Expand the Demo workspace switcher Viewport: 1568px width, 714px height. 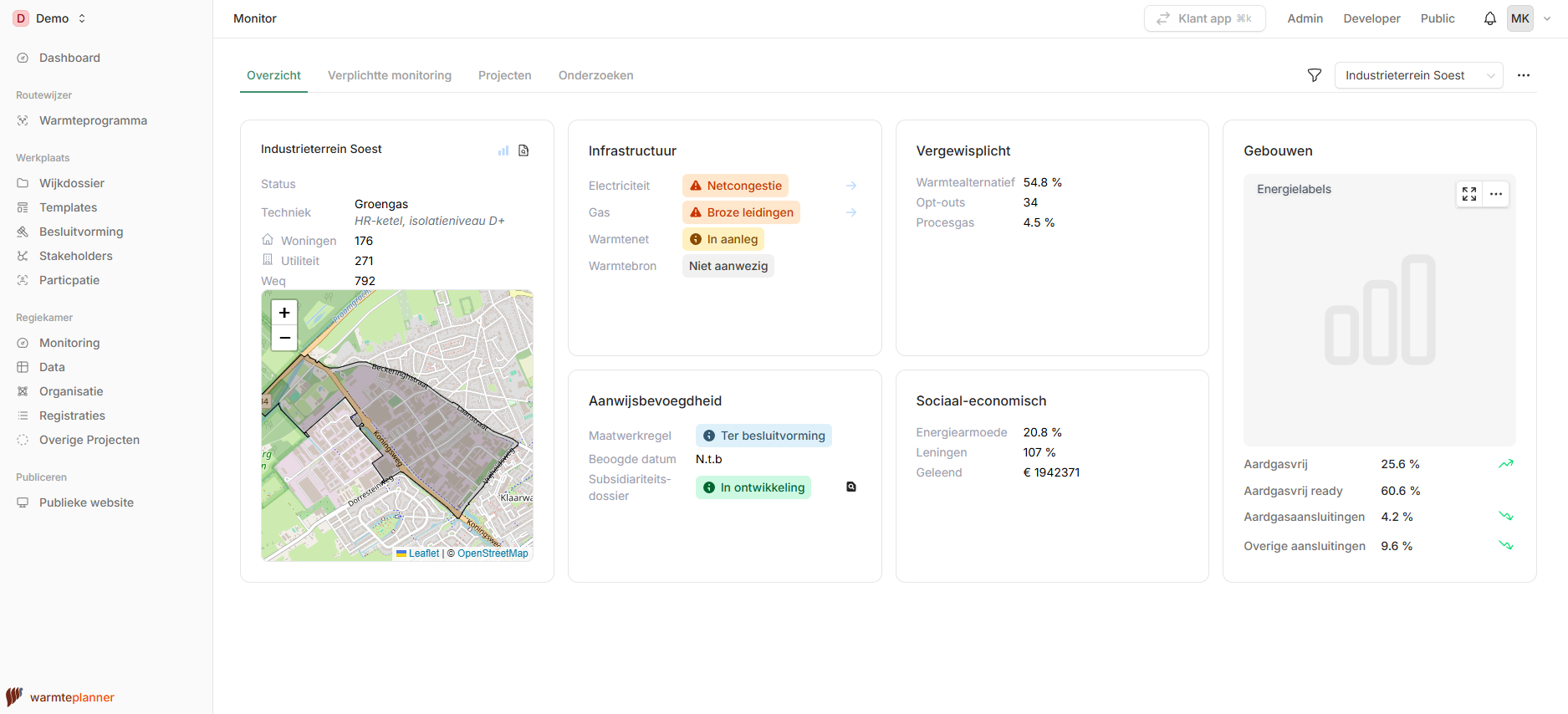(52, 18)
